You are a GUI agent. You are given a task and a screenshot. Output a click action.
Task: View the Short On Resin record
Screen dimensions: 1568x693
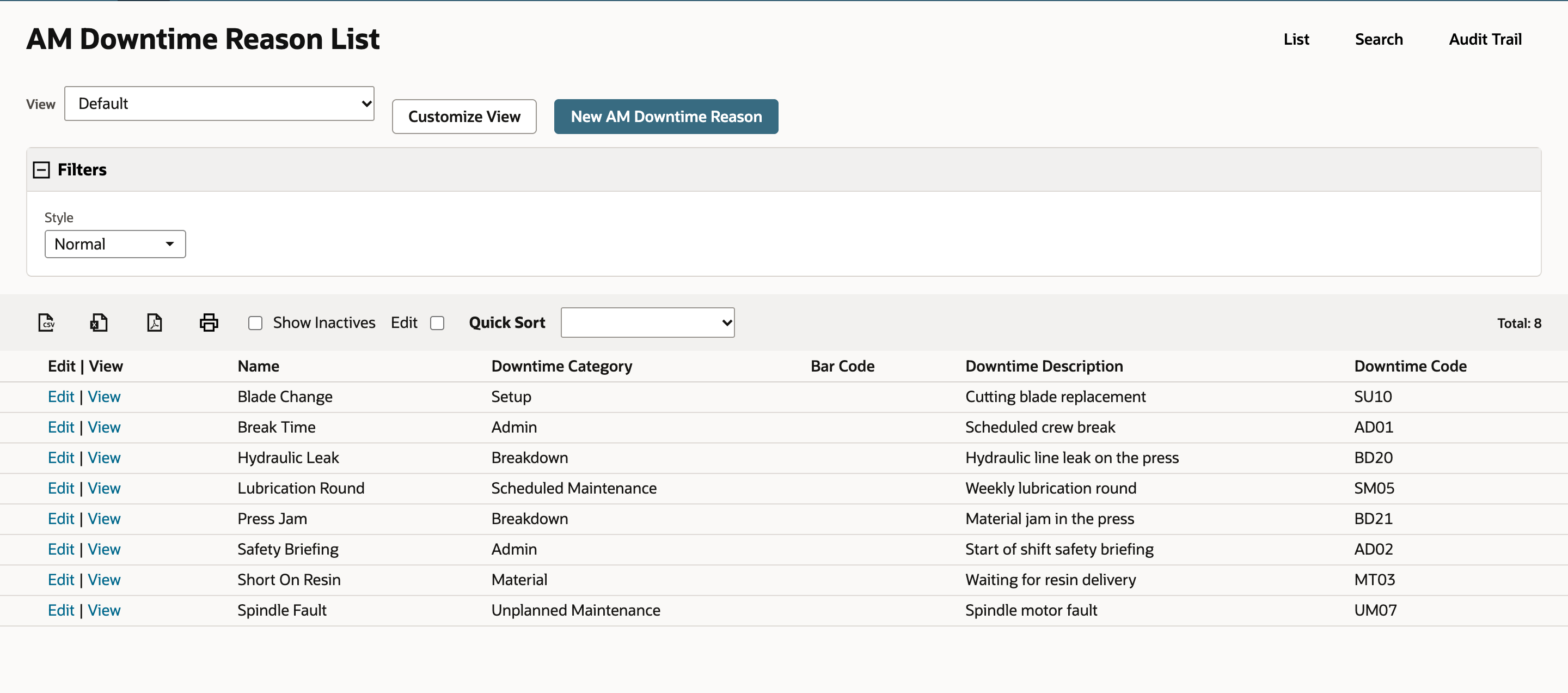(x=104, y=580)
